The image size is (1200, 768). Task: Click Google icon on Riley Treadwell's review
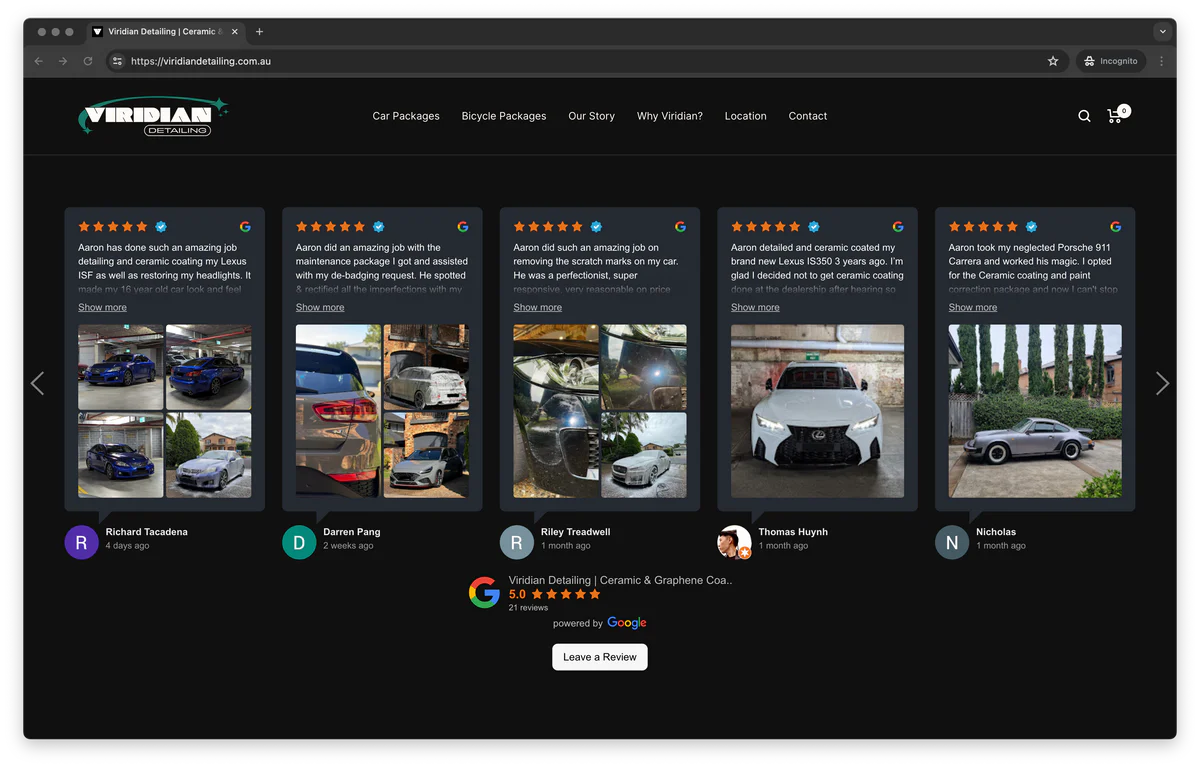[x=680, y=227]
